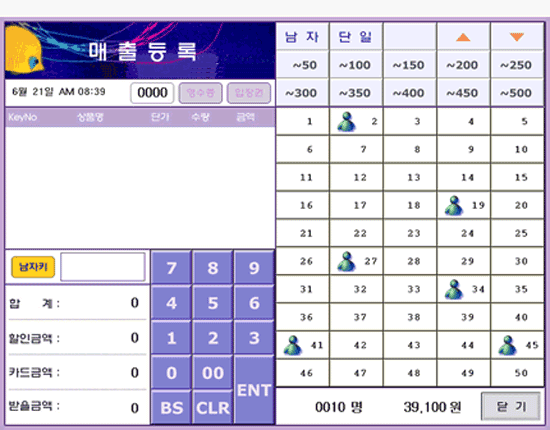Switch to the ~350 locker range
This screenshot has height=430, width=550.
[356, 93]
